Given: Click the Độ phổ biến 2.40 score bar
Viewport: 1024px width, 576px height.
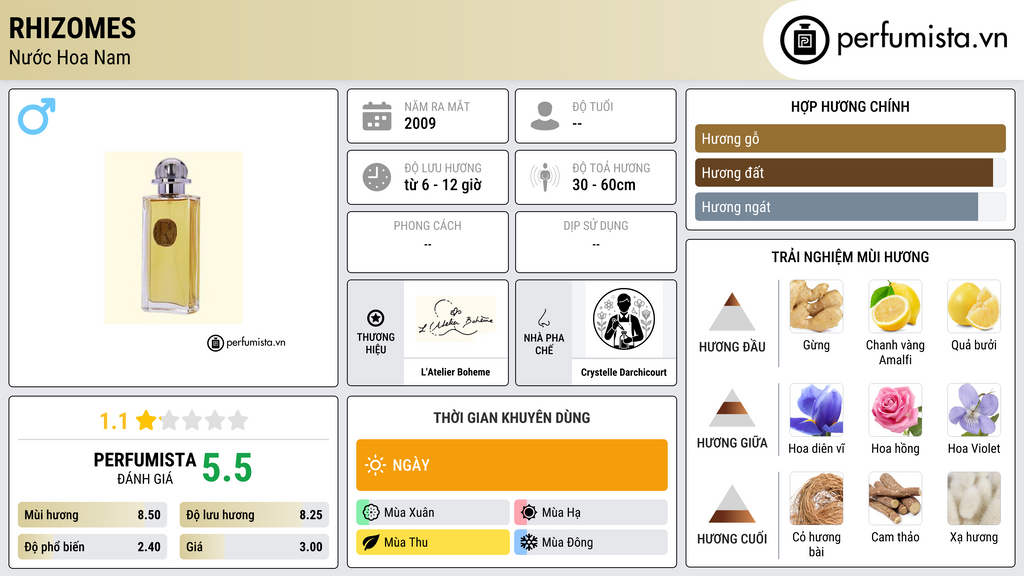Looking at the screenshot, I should [92, 547].
